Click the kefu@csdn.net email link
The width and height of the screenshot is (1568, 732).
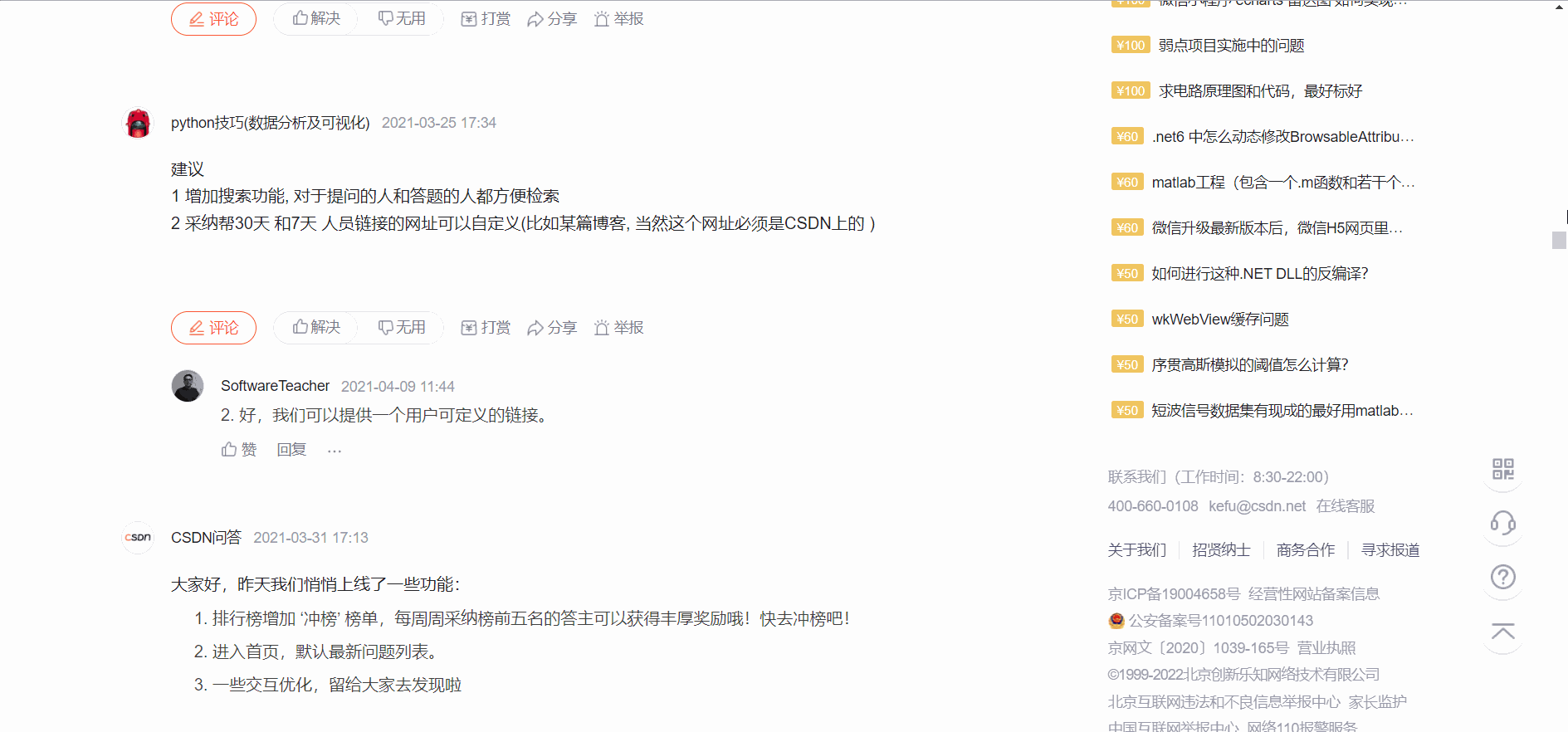click(1257, 506)
